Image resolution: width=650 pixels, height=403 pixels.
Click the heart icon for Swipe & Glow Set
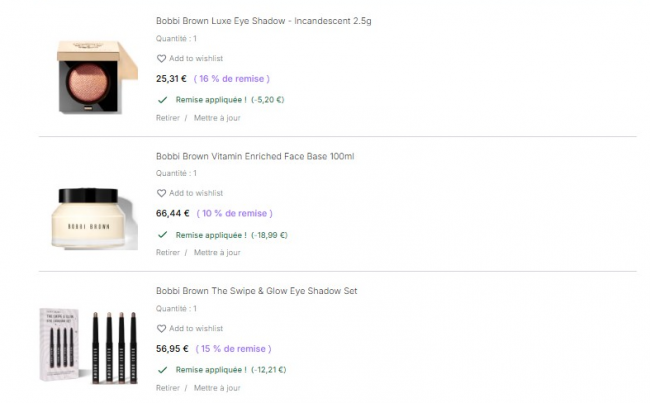tap(161, 329)
